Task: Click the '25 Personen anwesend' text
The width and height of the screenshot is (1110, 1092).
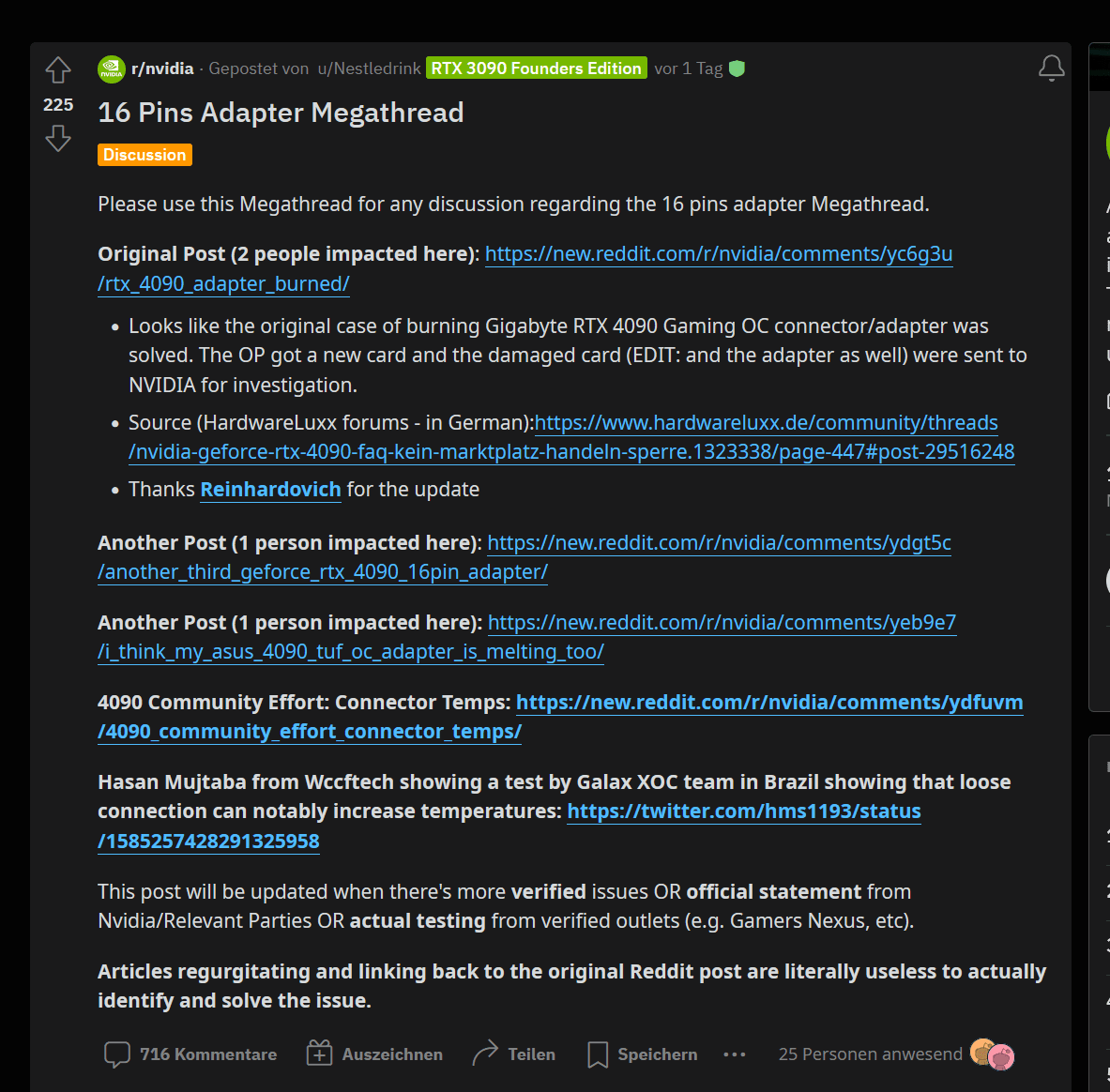Action: [x=870, y=1054]
